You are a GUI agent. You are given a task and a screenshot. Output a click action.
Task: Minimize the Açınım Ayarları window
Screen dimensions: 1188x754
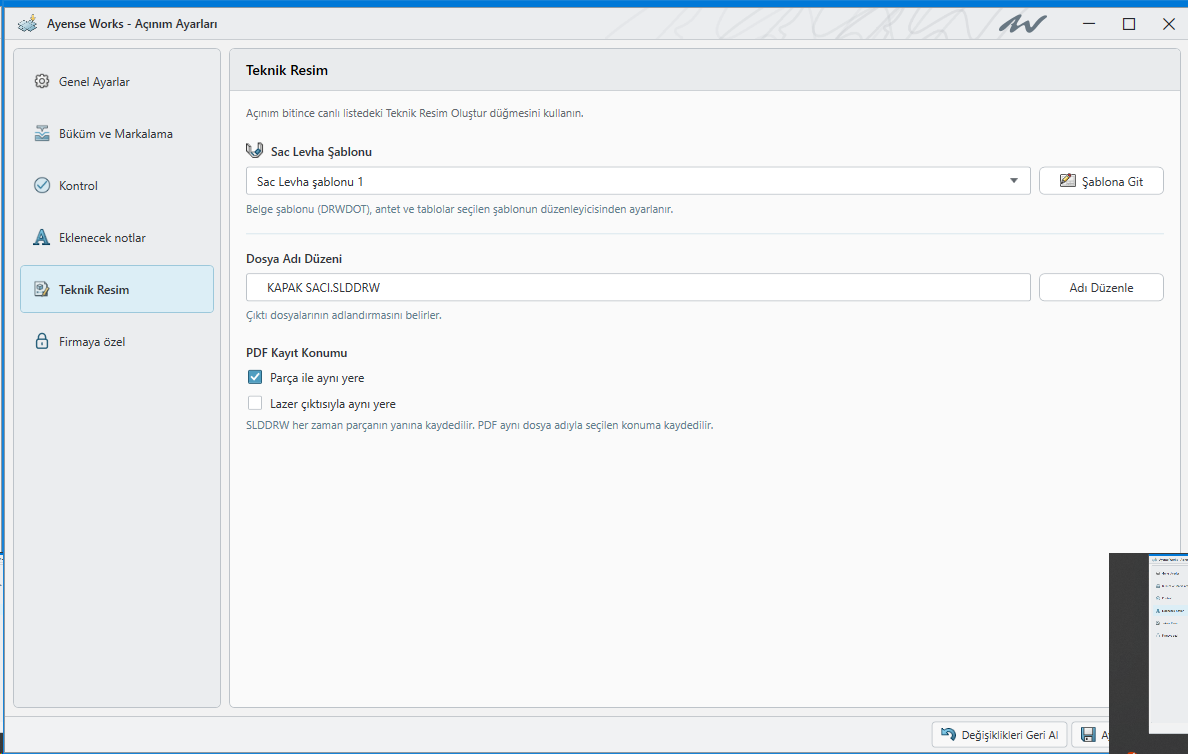[1089, 23]
